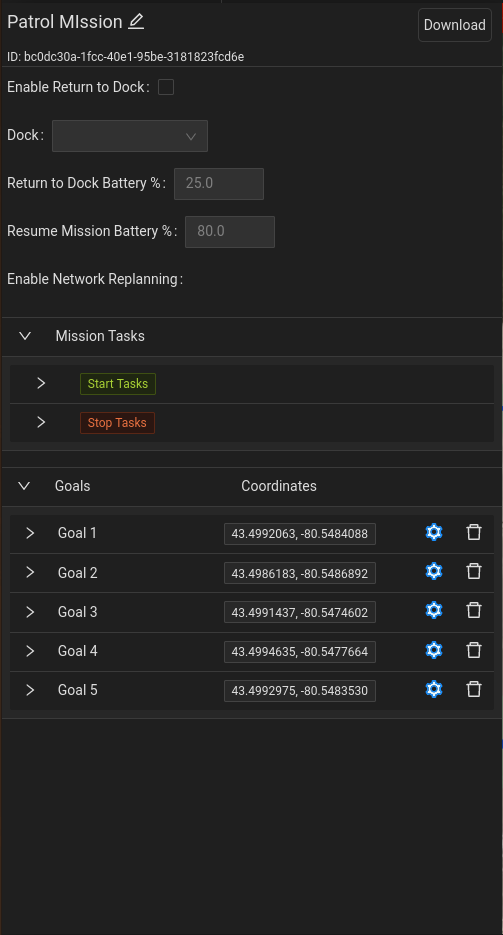
Task: Delete Goal 1 with trash icon
Action: (x=474, y=532)
